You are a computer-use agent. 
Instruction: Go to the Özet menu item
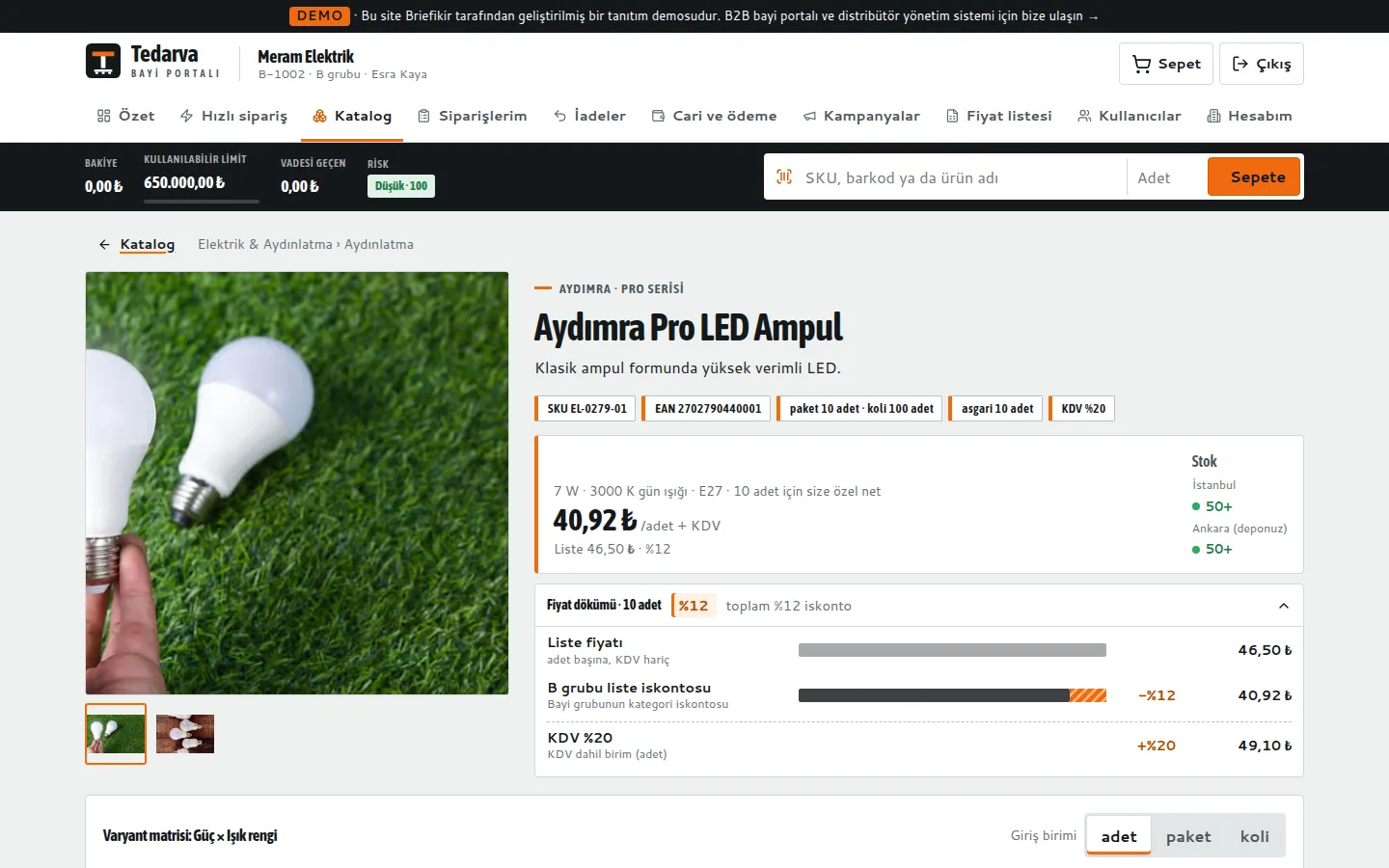click(x=125, y=116)
